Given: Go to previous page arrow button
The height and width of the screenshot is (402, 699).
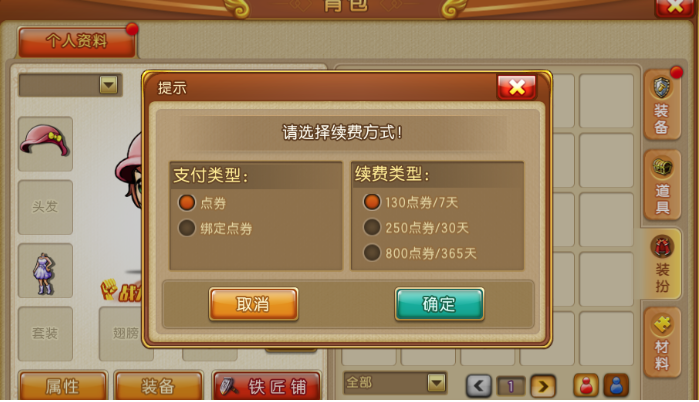Looking at the screenshot, I should click(479, 386).
